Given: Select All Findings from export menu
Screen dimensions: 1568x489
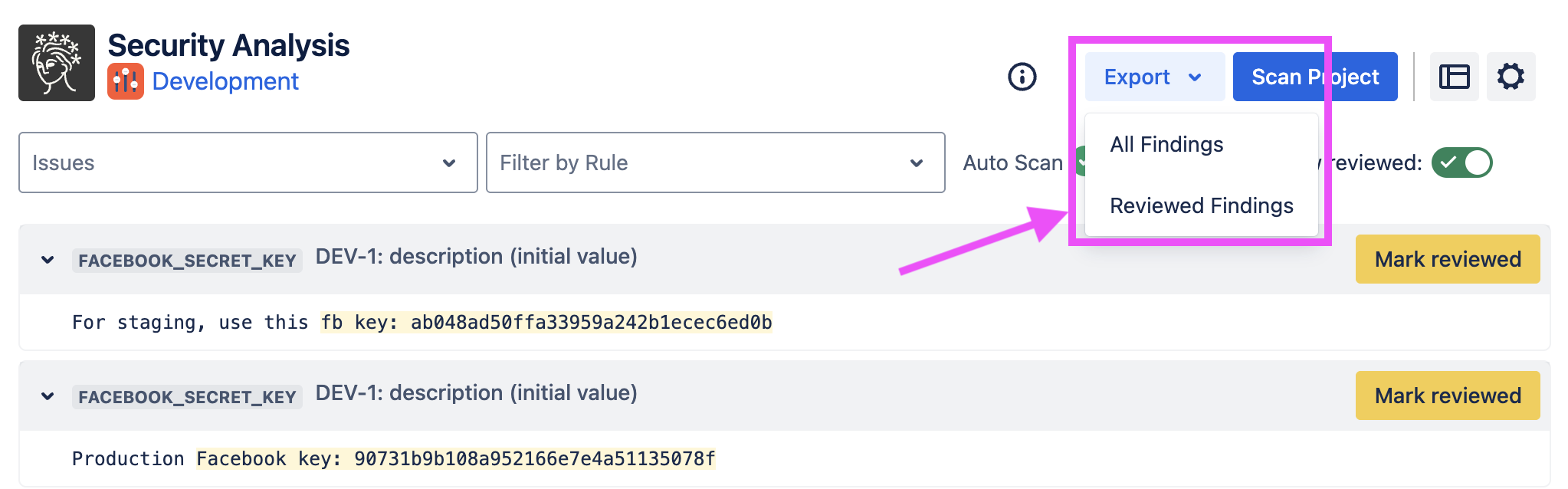Looking at the screenshot, I should [x=1166, y=144].
